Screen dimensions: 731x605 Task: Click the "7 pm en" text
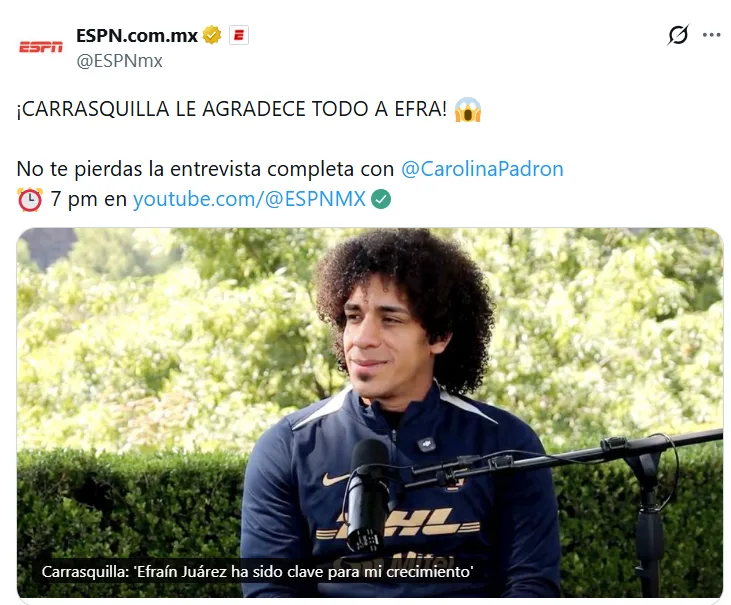(x=89, y=199)
